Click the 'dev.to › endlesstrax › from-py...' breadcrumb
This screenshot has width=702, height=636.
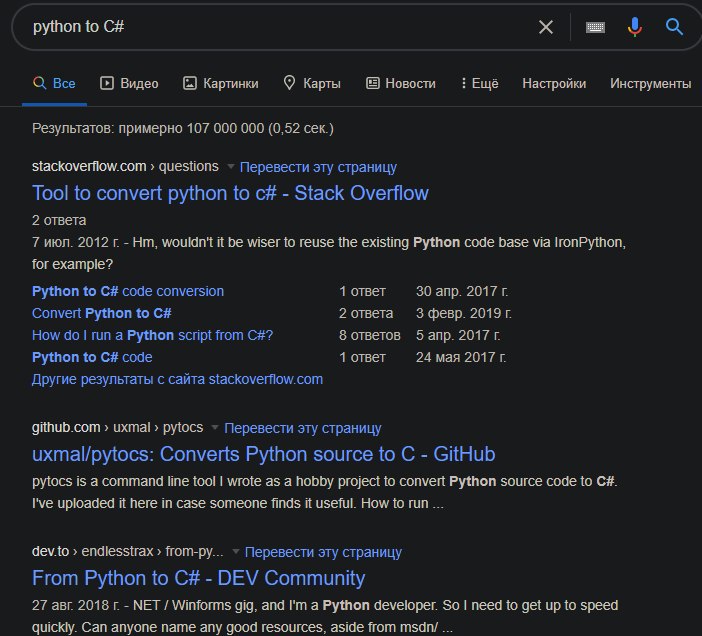click(x=128, y=551)
